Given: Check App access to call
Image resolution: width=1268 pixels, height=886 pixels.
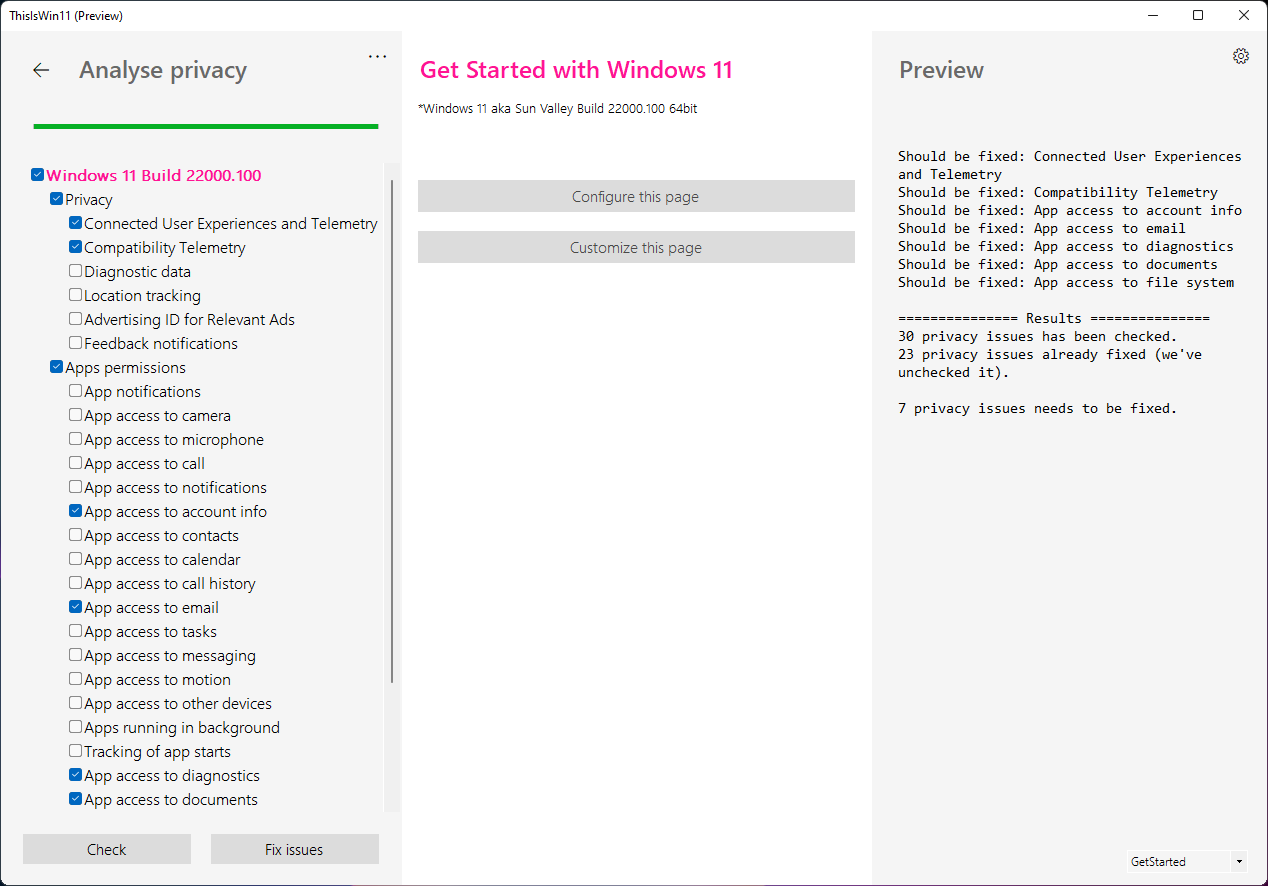Looking at the screenshot, I should click(76, 463).
